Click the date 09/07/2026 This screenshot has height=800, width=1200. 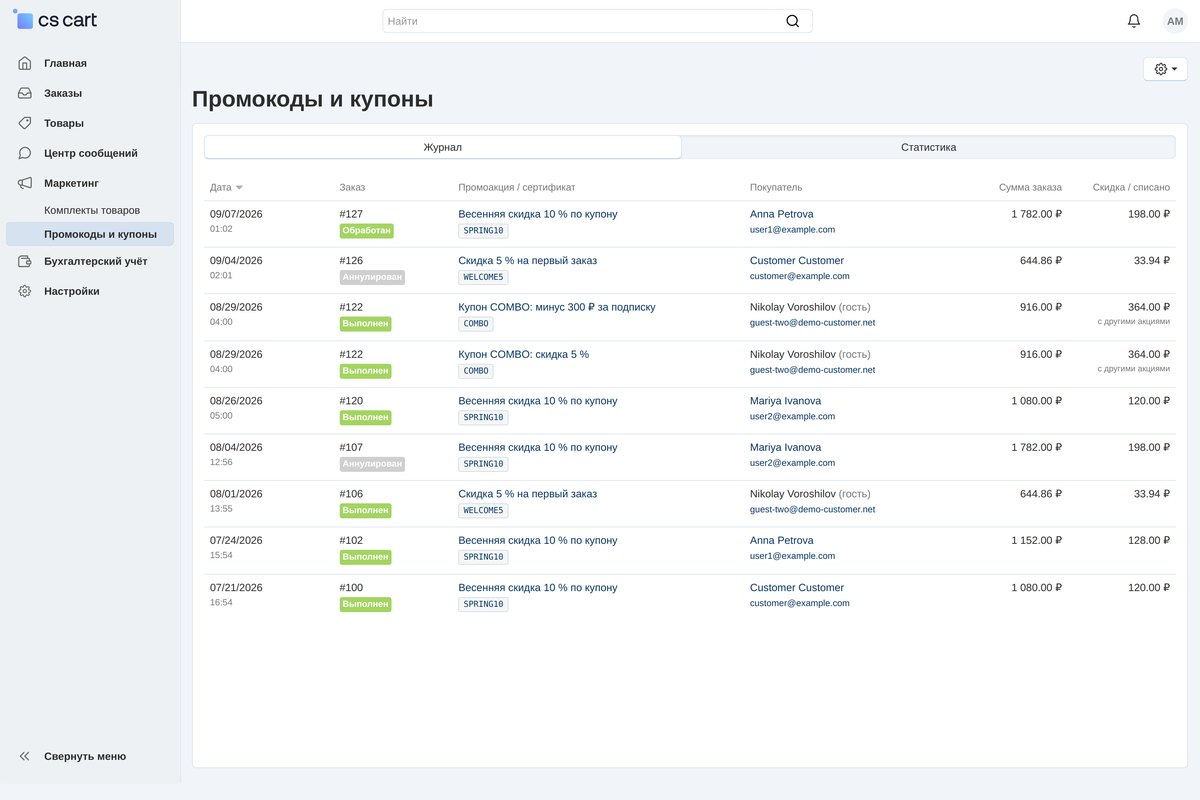coord(236,214)
